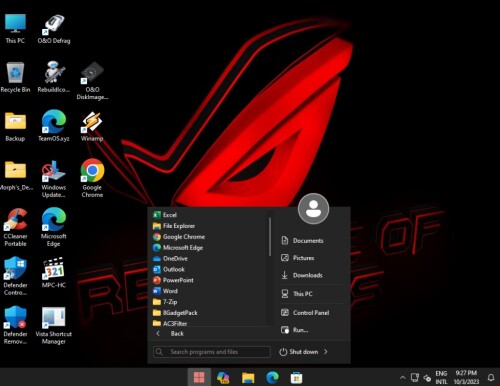Click the programs list scrollbar
The width and height of the screenshot is (500, 386).
270,237
